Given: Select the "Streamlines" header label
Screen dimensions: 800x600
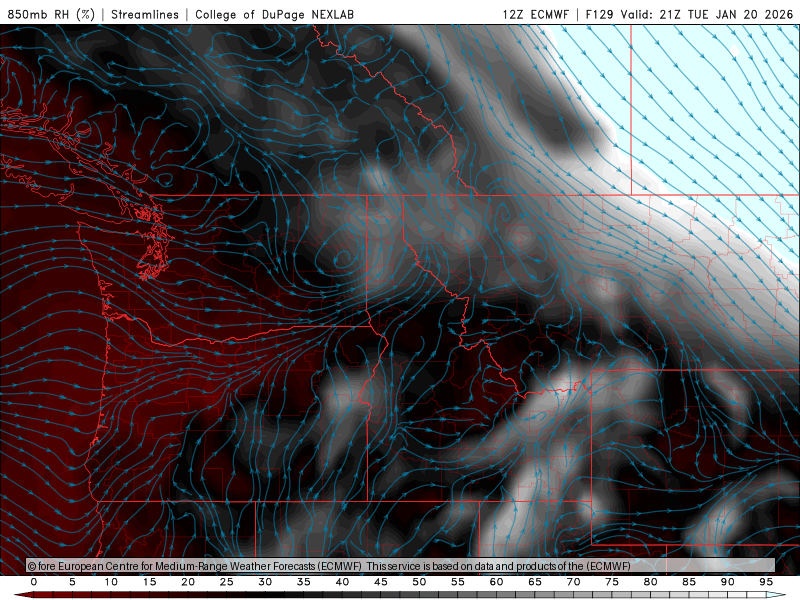Looking at the screenshot, I should pyautogui.click(x=145, y=14).
